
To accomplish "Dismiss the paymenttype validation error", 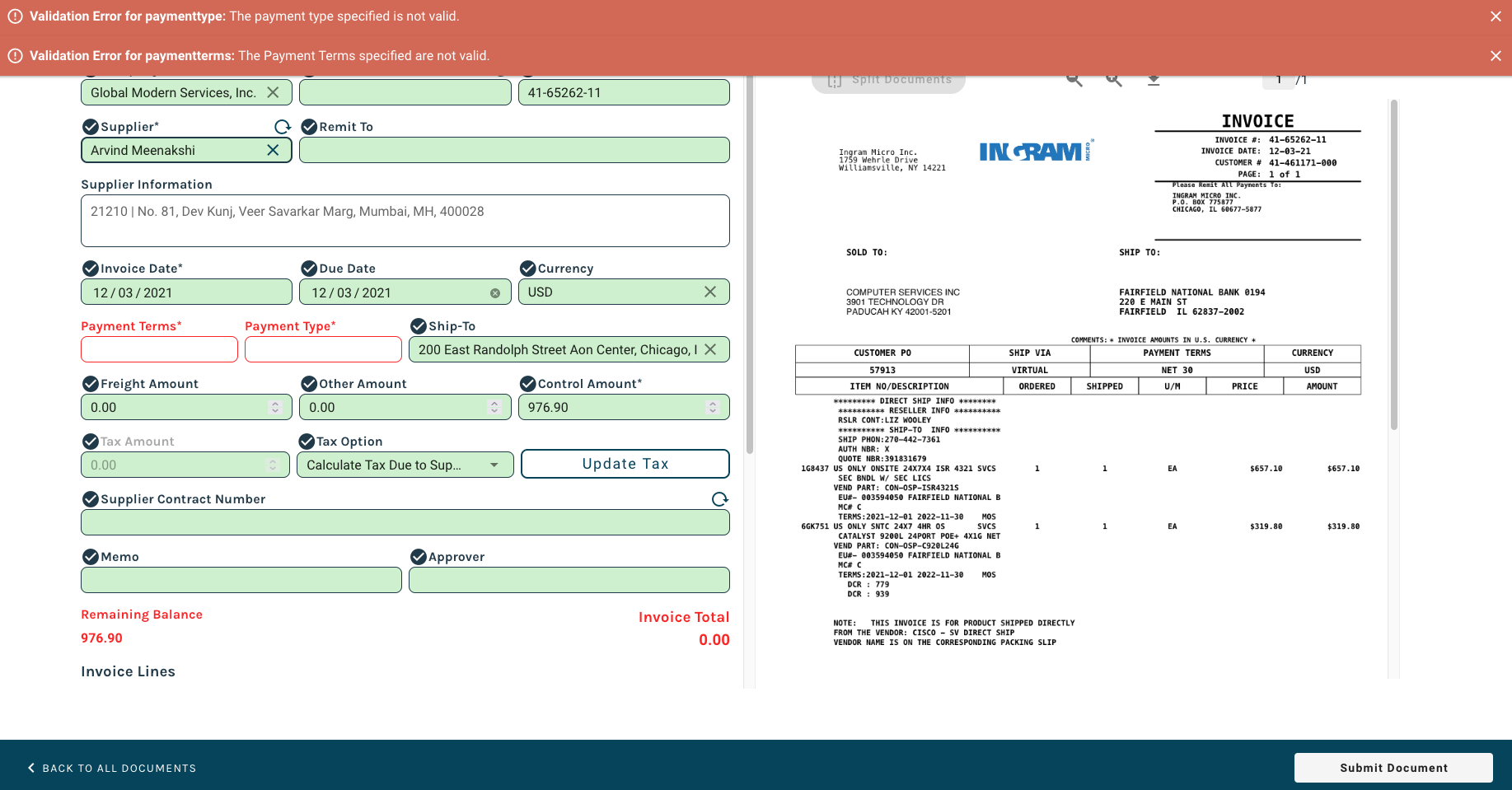I will (1495, 16).
